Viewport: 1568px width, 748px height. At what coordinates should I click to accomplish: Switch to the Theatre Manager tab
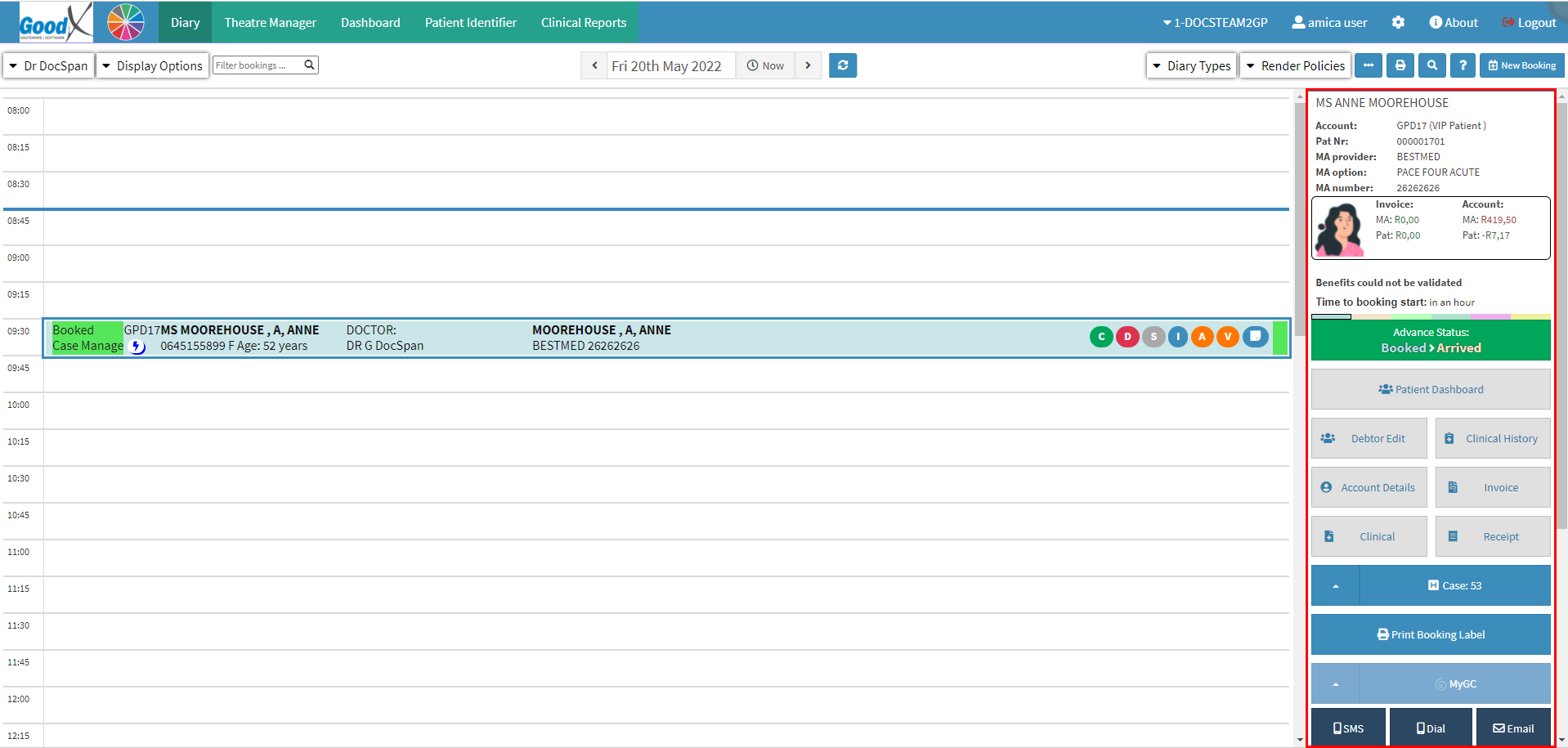270,23
